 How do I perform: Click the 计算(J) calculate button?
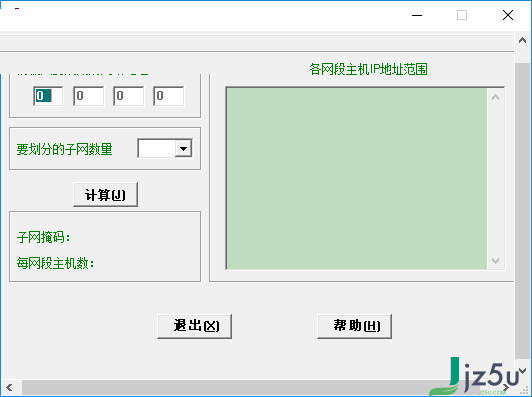click(x=106, y=194)
